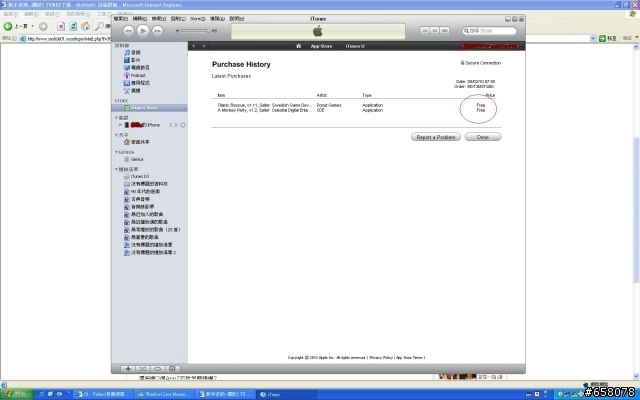
Task: Open the iTunes Store menu
Action: point(198,19)
